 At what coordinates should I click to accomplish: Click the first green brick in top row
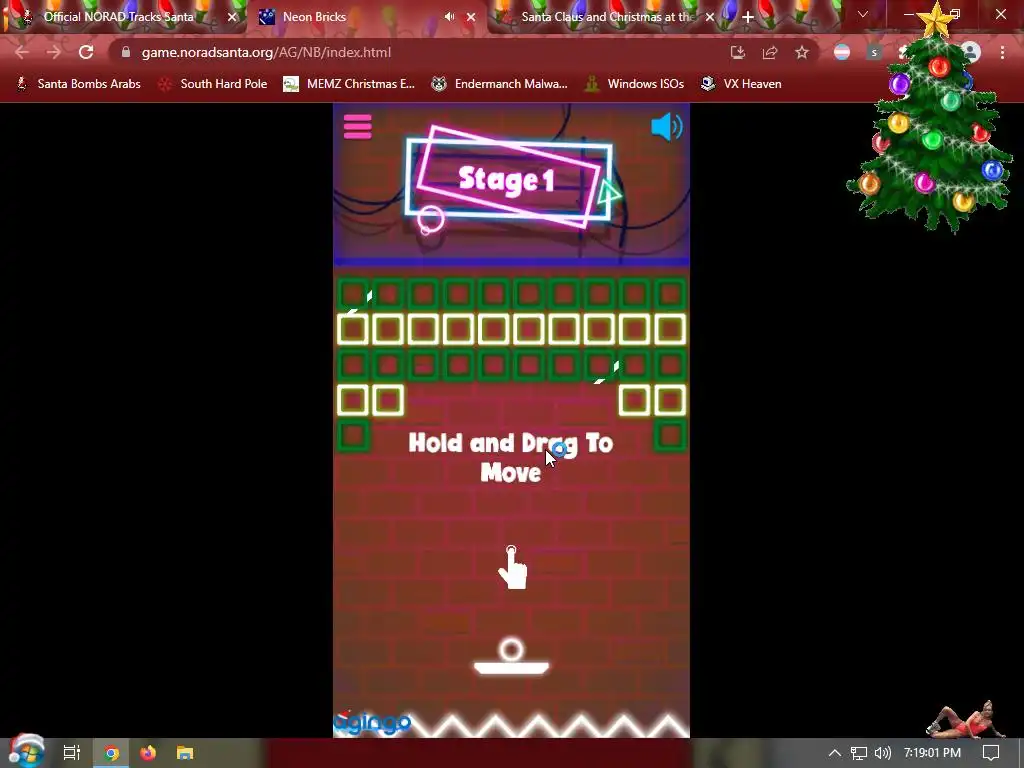(x=353, y=294)
